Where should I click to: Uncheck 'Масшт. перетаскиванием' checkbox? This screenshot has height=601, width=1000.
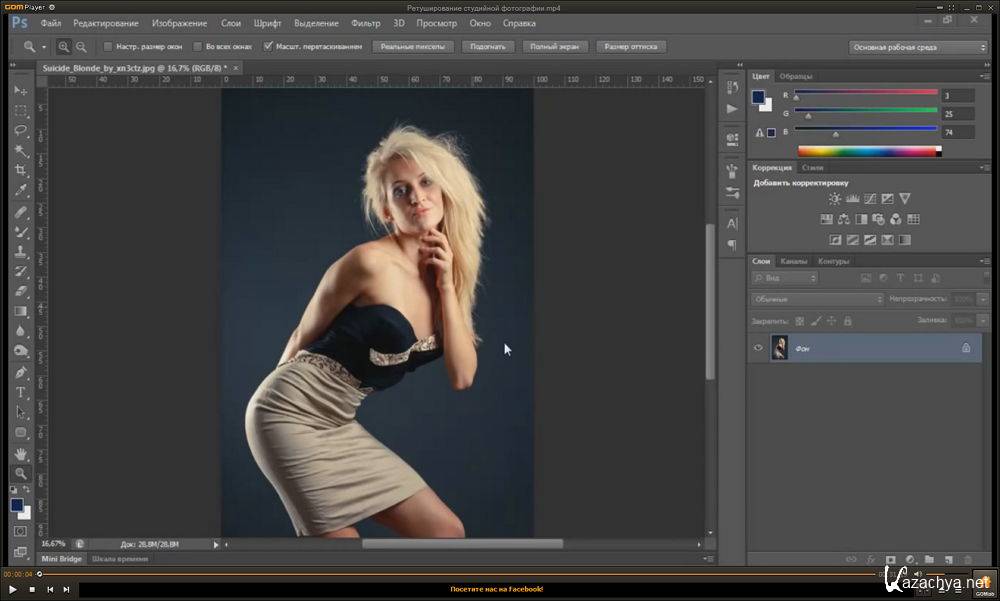[268, 46]
